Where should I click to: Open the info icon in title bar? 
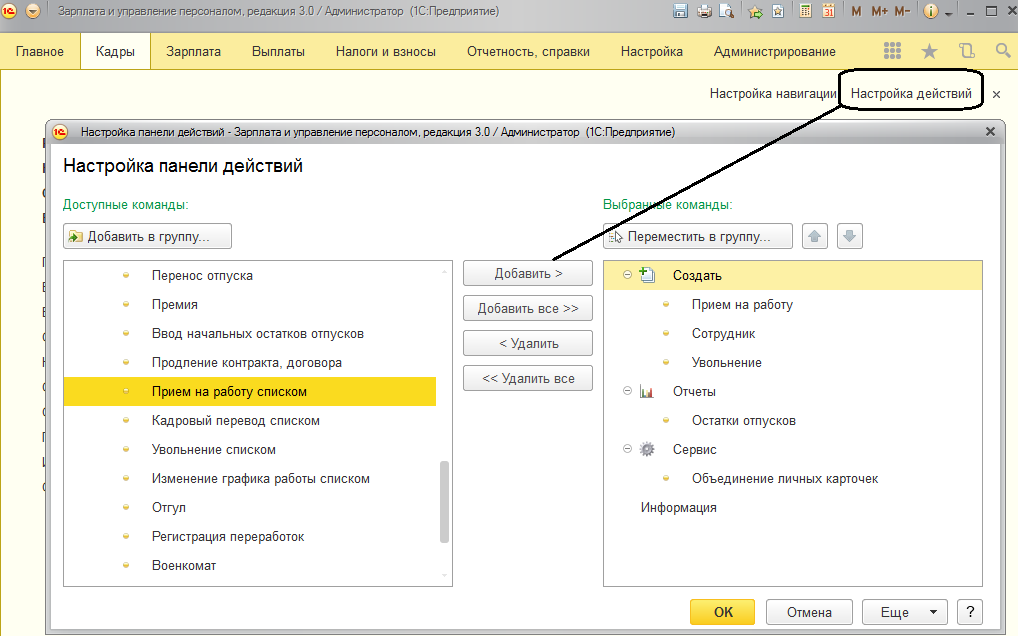[930, 11]
